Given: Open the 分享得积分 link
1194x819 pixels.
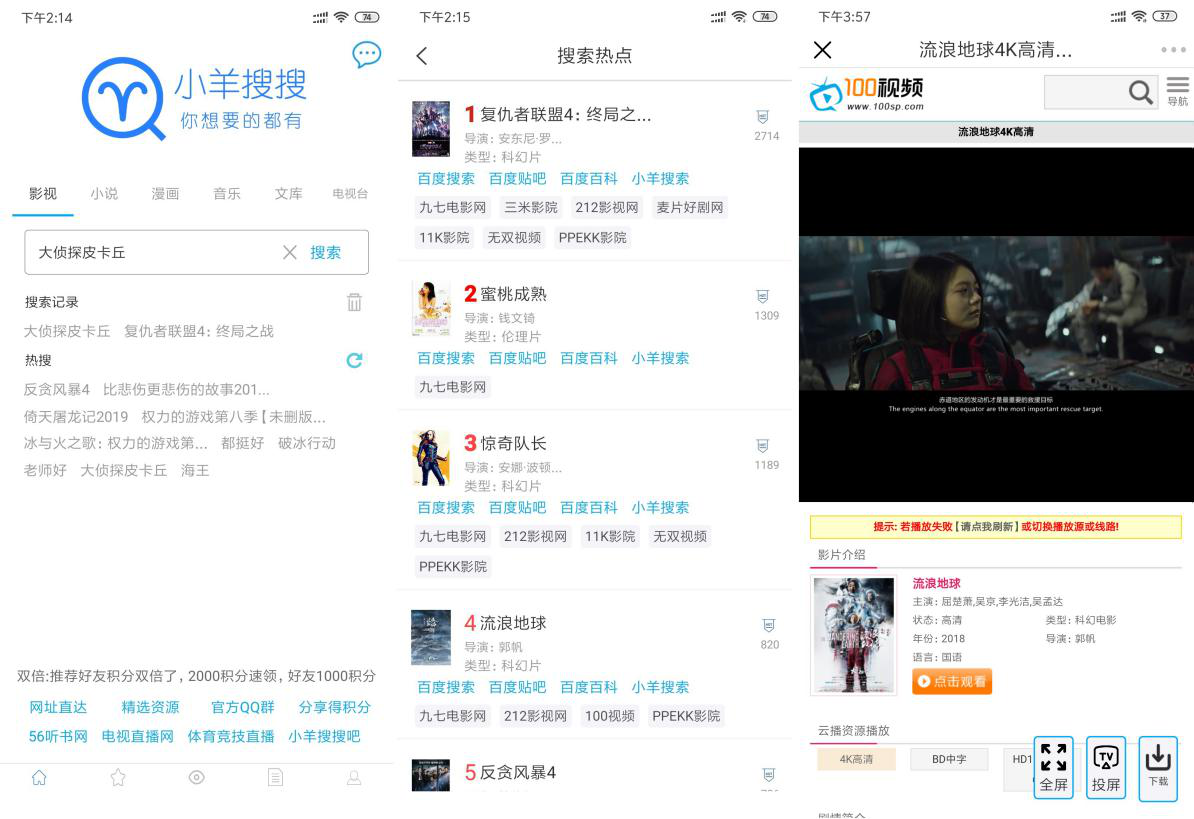Looking at the screenshot, I should point(334,707).
